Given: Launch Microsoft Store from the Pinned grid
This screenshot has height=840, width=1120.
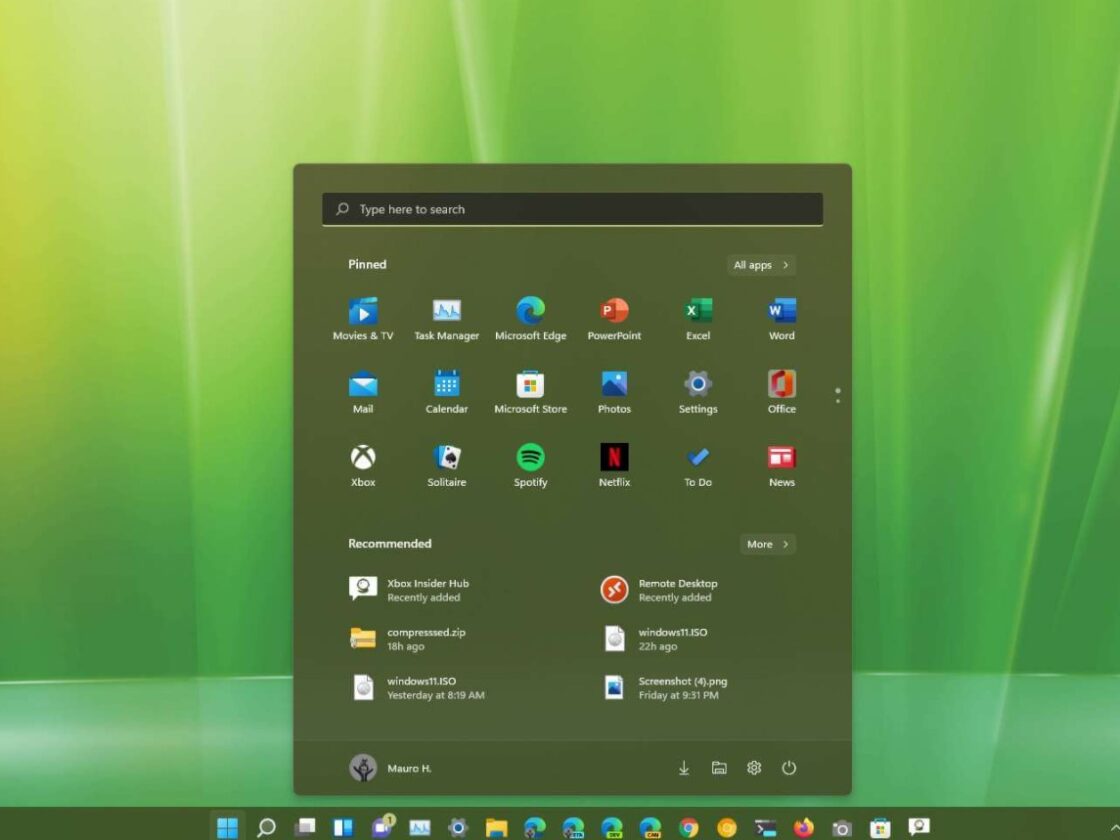Looking at the screenshot, I should coord(530,392).
